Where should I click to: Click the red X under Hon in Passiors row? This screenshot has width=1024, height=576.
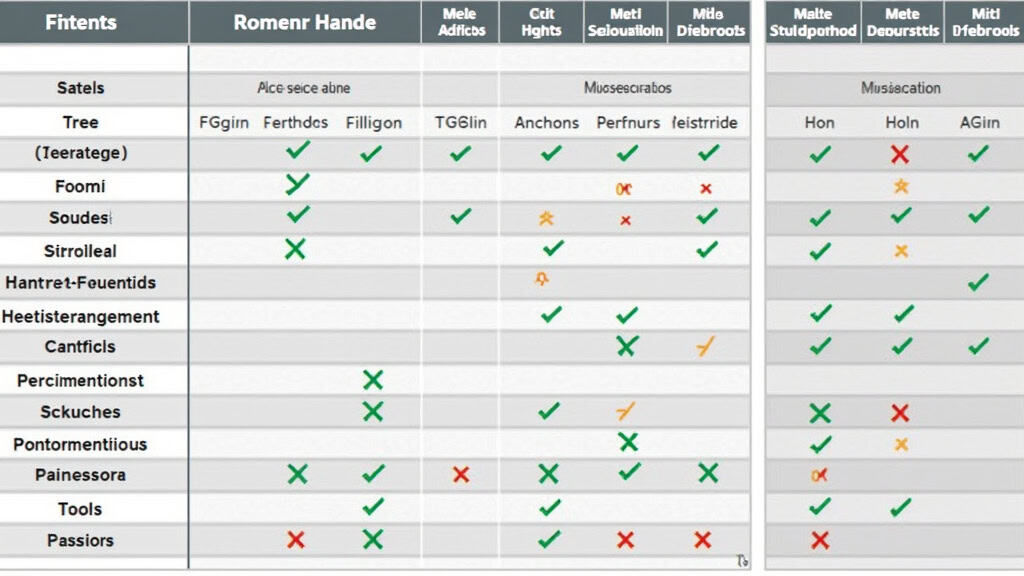pyautogui.click(x=820, y=540)
